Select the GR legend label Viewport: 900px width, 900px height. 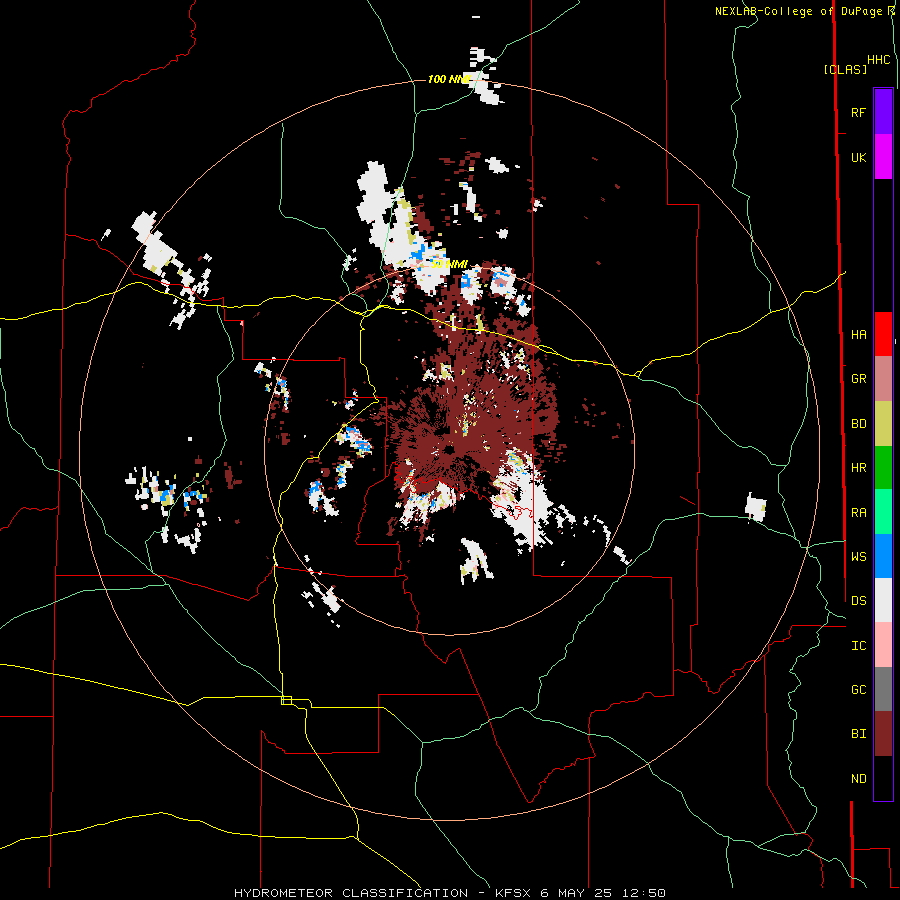tap(858, 379)
